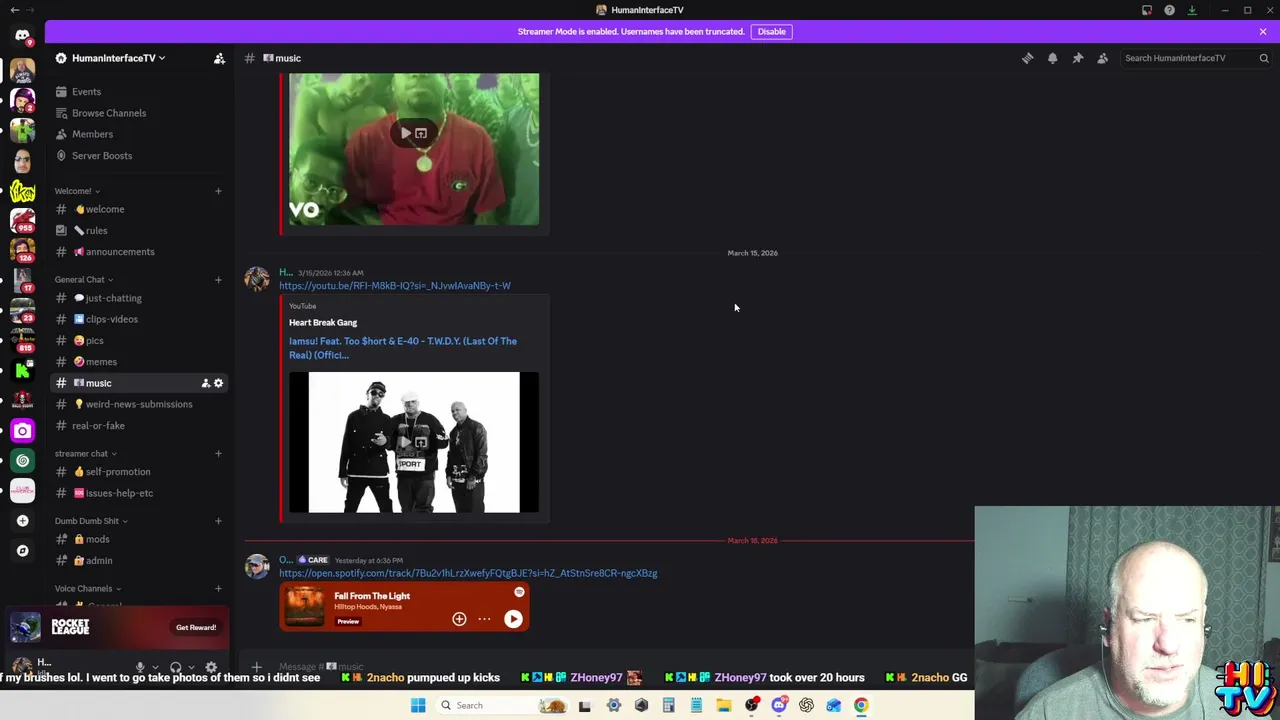Open Chrome from the taskbar
Screen dimensions: 1280x720
861,705
